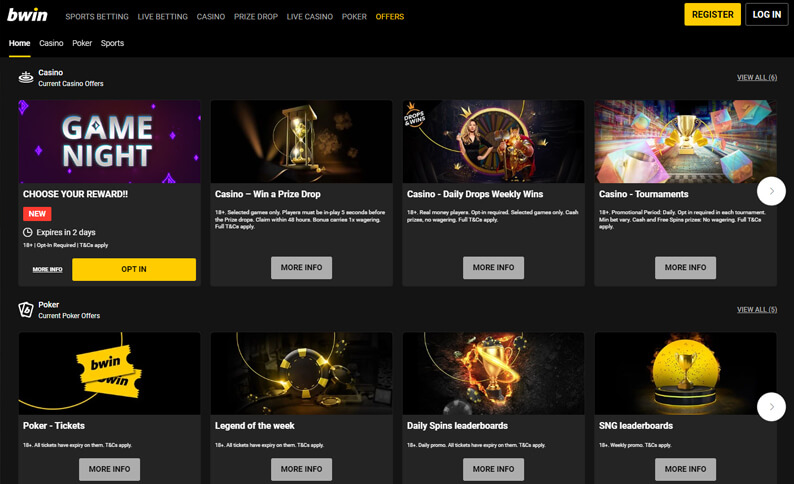Open the Poker Tickets bwin ticket image
The height and width of the screenshot is (484, 794).
click(x=109, y=374)
